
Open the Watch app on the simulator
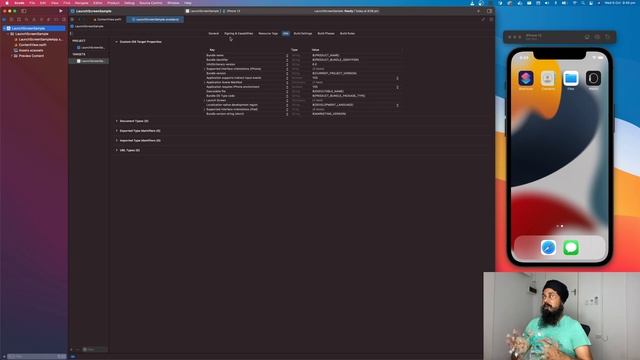pos(593,78)
